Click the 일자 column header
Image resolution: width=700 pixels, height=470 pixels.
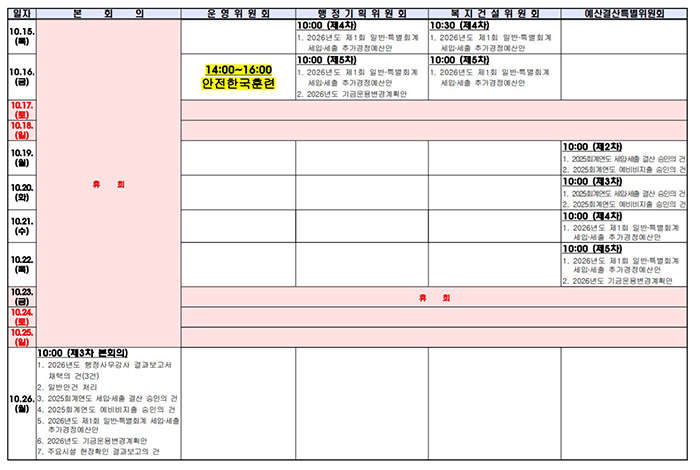pos(22,14)
